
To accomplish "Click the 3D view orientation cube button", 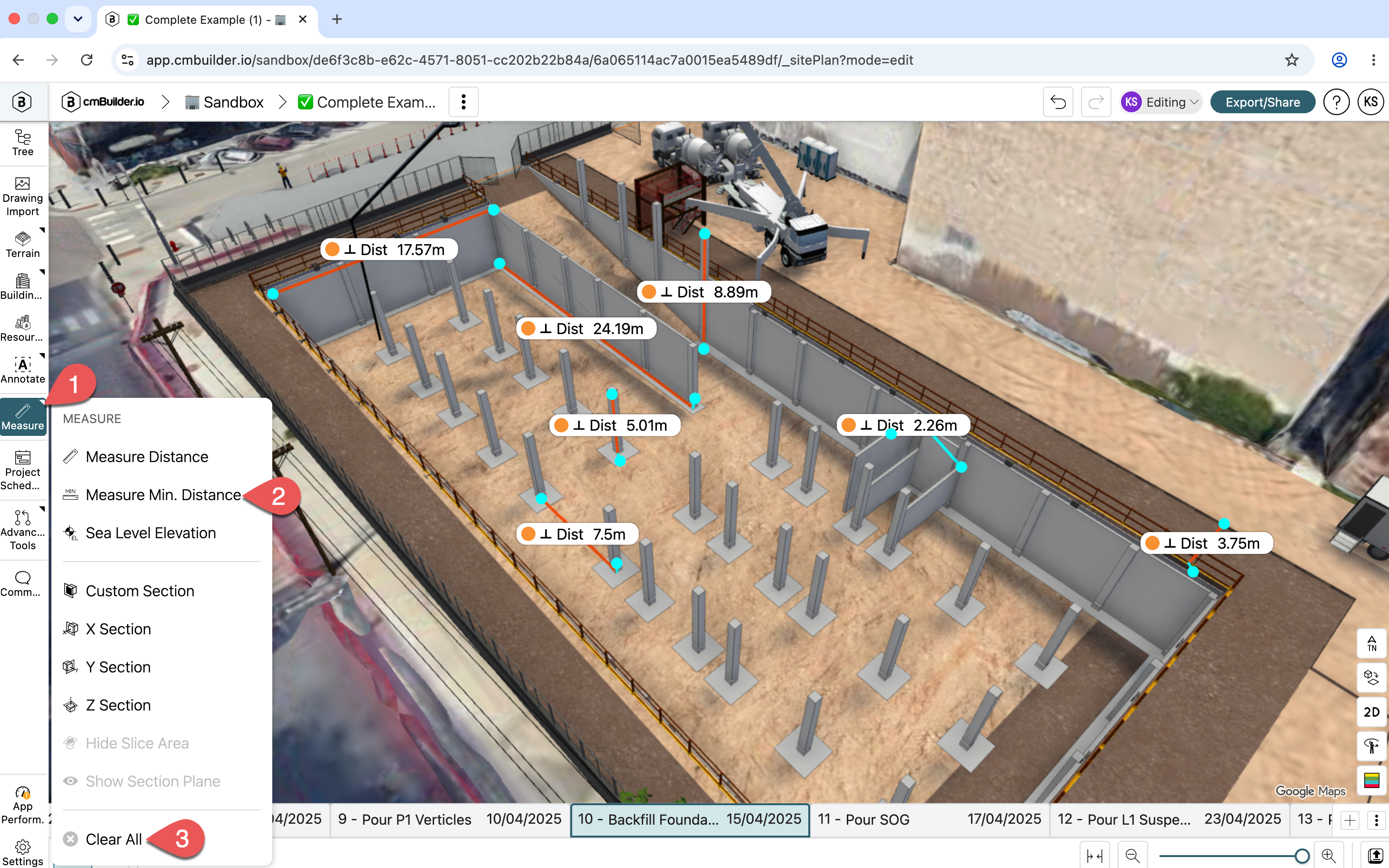I will pos(1371,677).
